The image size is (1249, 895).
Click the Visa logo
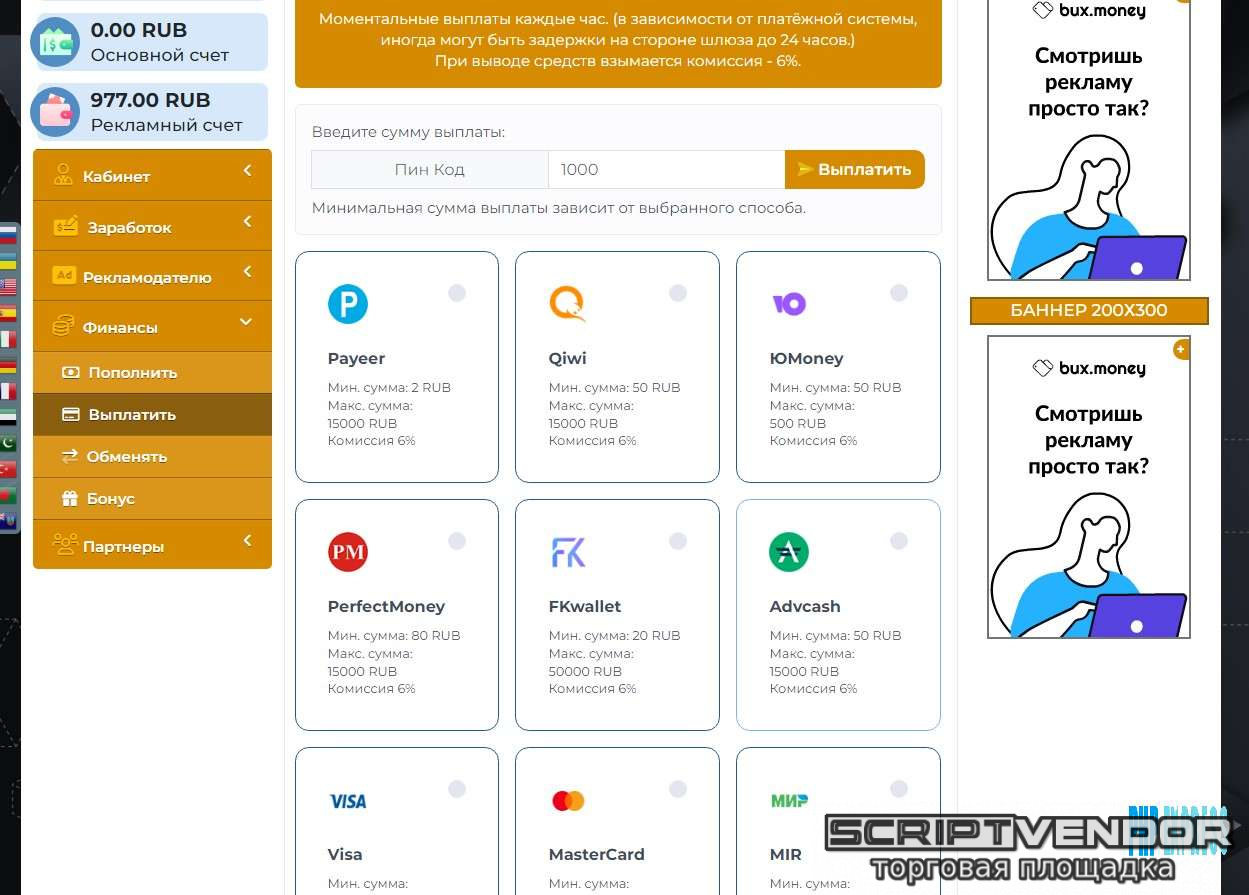[x=348, y=801]
